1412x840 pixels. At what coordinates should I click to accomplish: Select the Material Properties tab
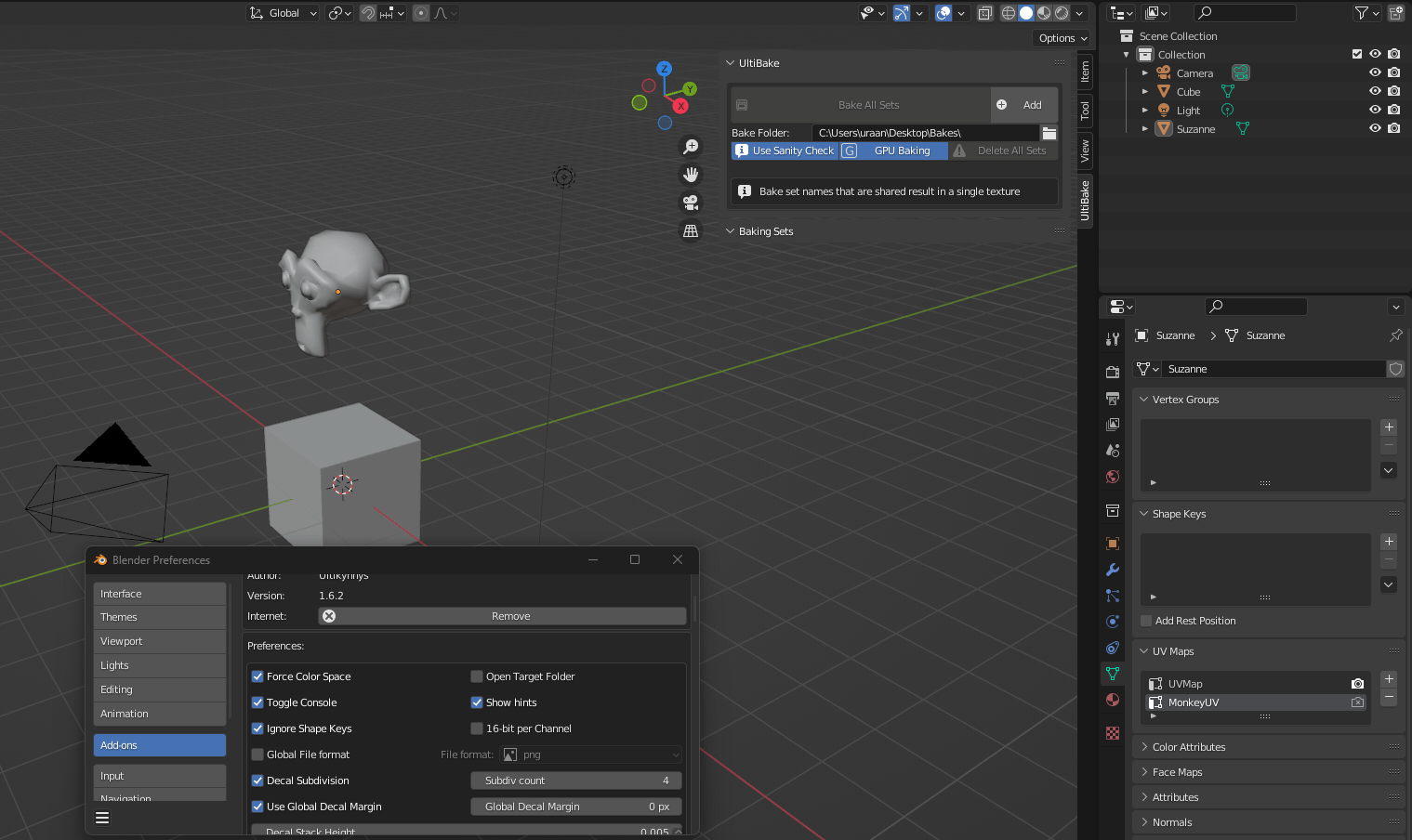click(1112, 700)
